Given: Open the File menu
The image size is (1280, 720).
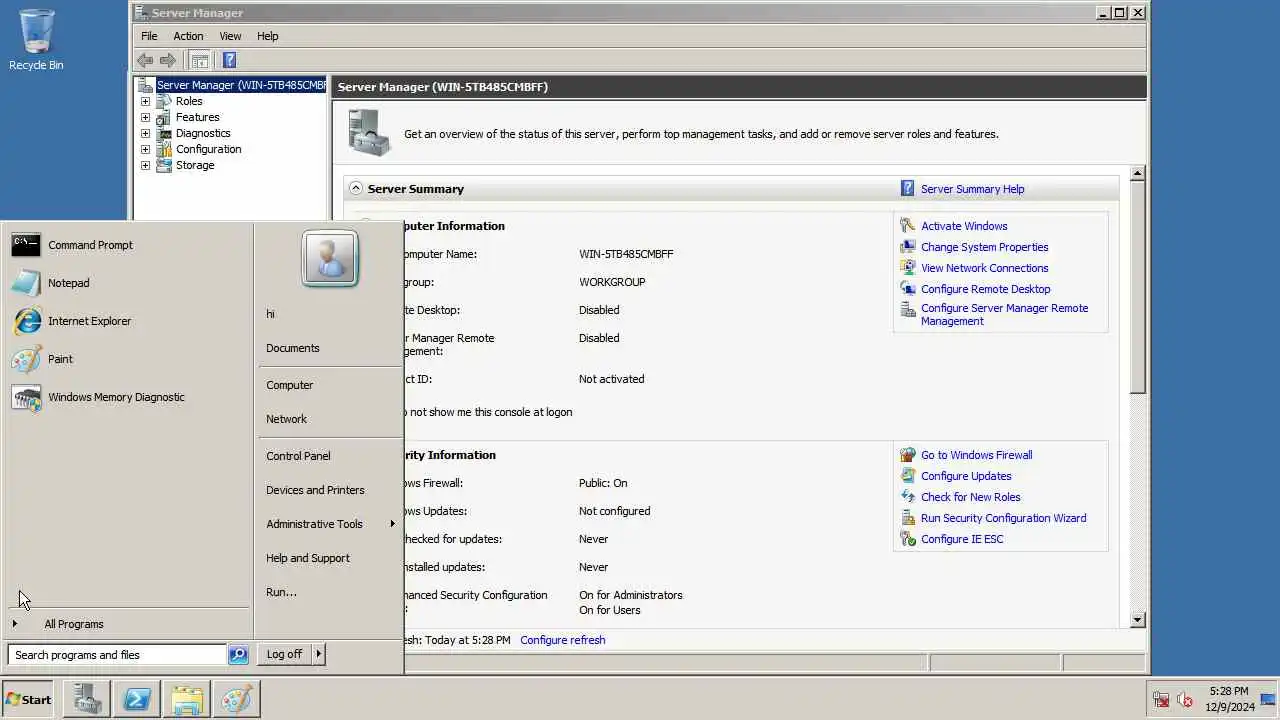Looking at the screenshot, I should tap(149, 36).
